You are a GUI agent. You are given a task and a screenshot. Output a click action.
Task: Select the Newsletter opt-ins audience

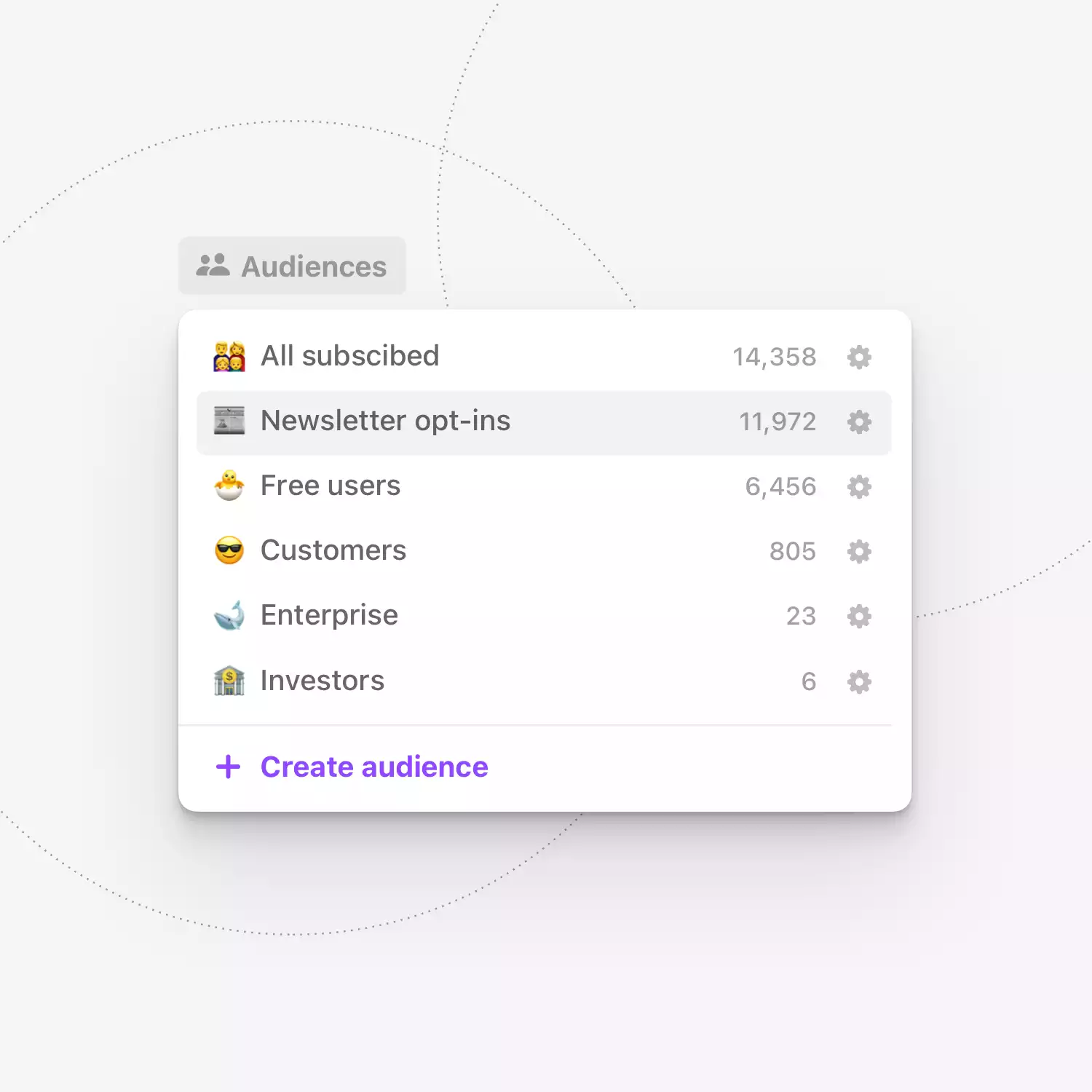click(x=544, y=423)
